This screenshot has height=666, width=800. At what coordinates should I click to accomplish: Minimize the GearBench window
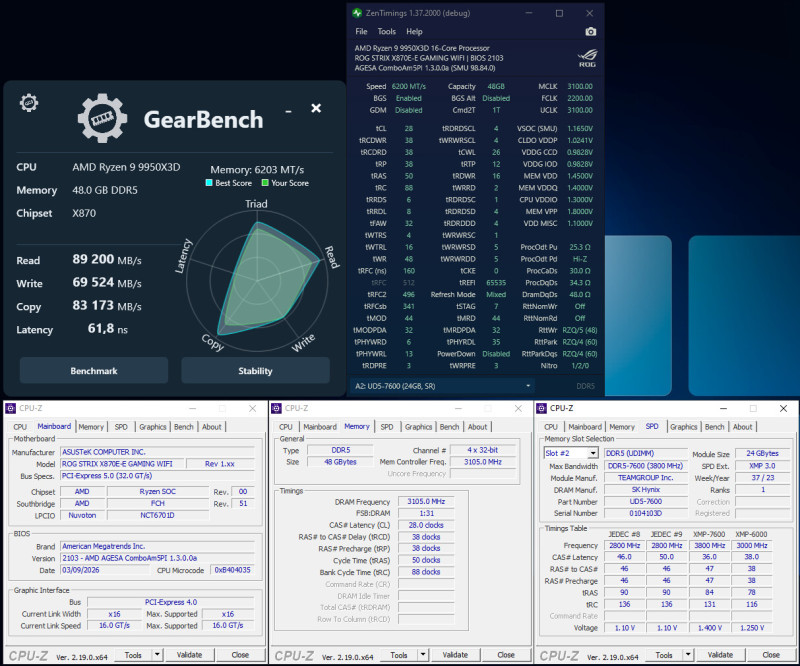tap(288, 111)
